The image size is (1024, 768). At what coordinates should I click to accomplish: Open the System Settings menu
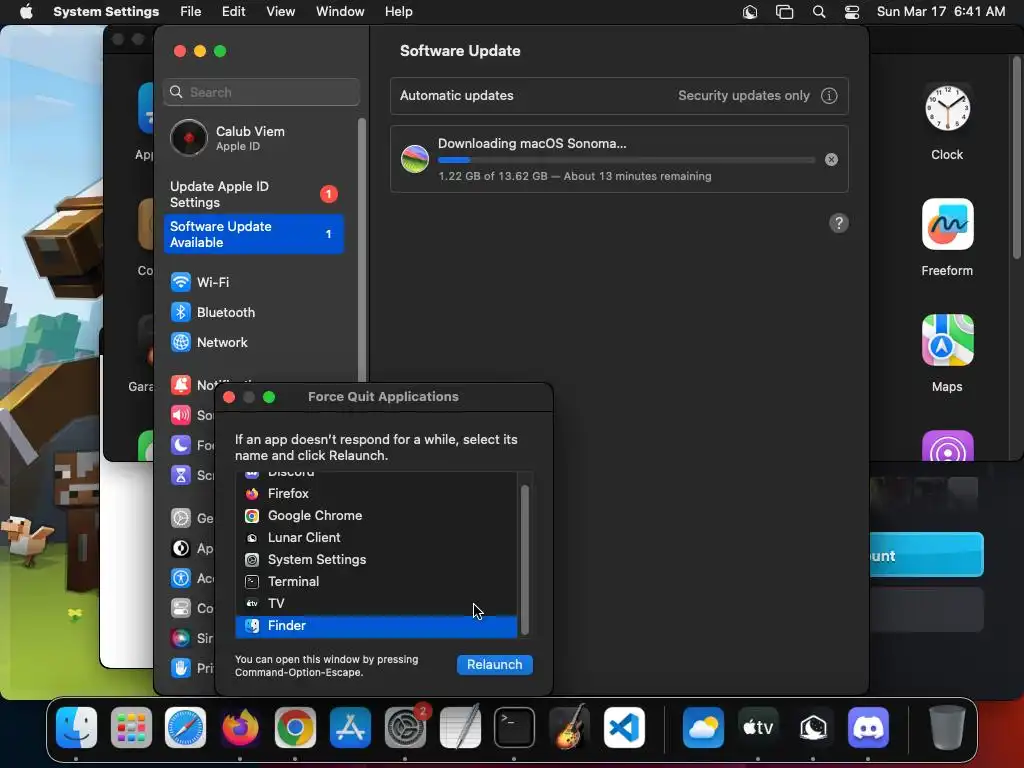pyautogui.click(x=106, y=12)
